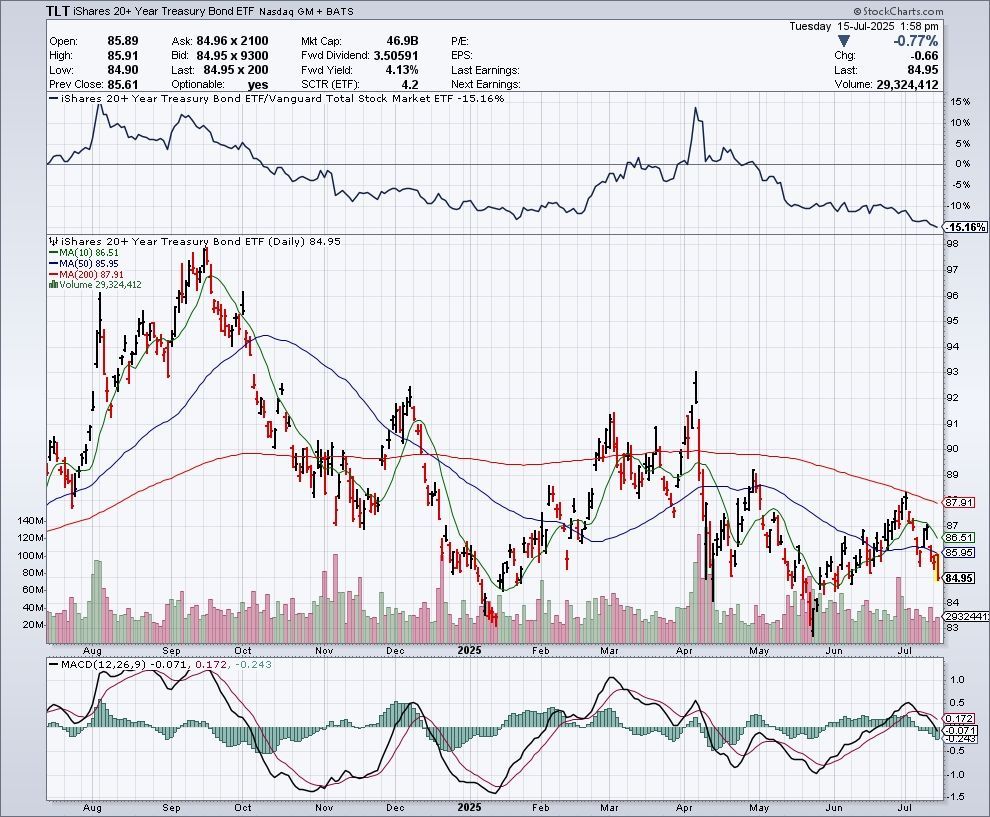Click the volume icon in the price legend
This screenshot has height=817, width=990.
pyautogui.click(x=54, y=285)
